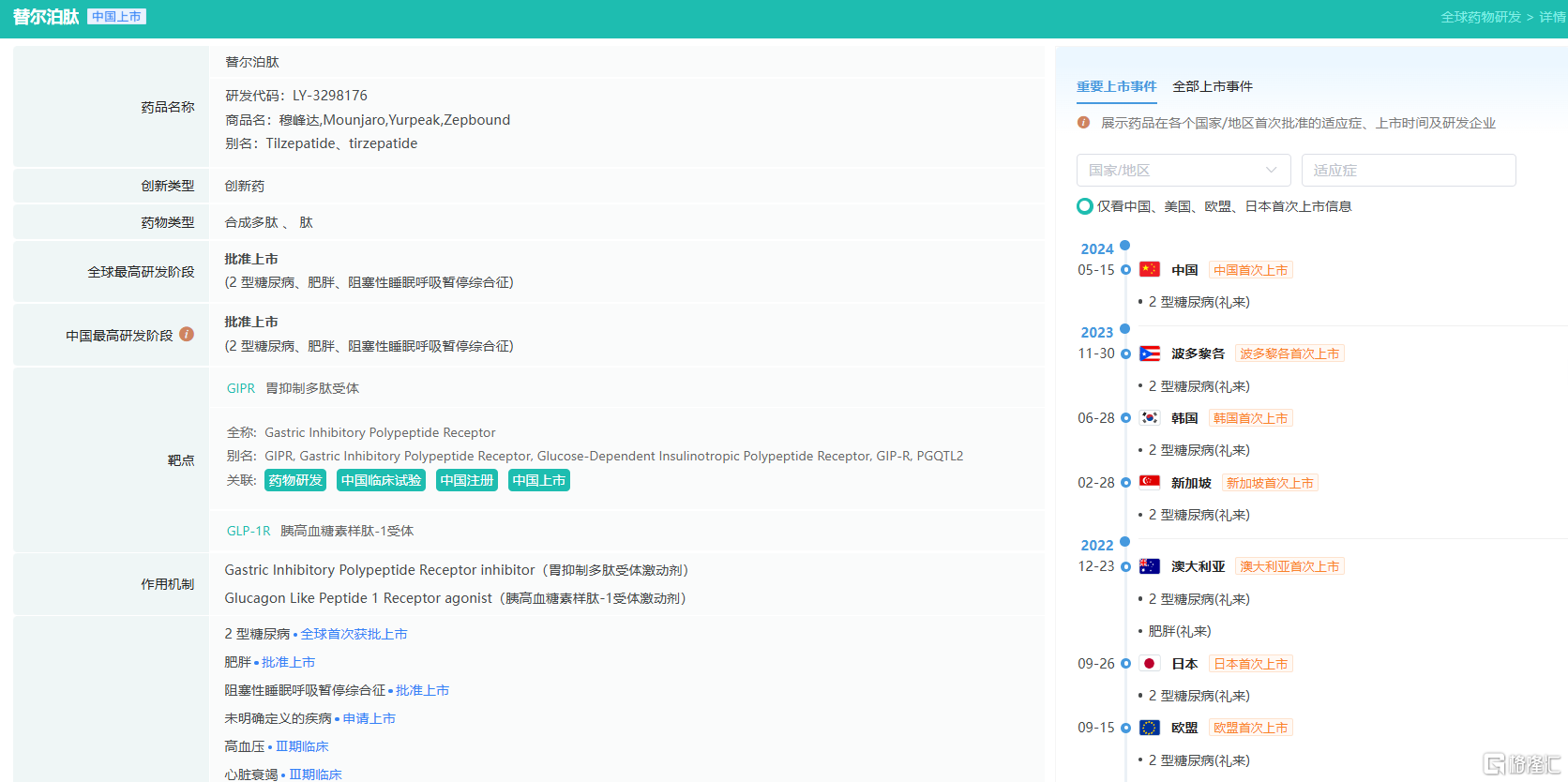The width and height of the screenshot is (1568, 782).
Task: Click the 日本首次上市 tag
Action: point(1251,664)
